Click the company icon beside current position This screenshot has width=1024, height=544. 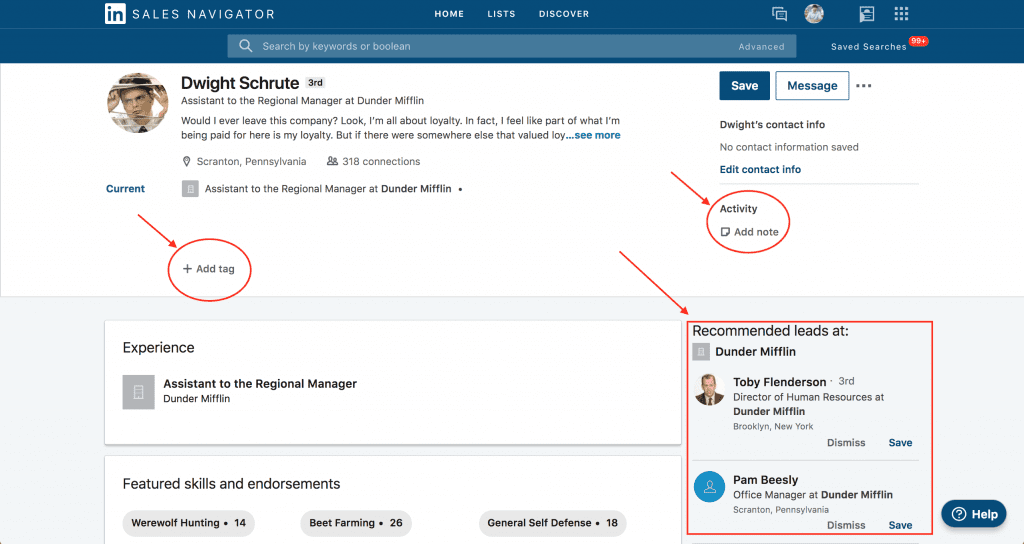pos(190,189)
